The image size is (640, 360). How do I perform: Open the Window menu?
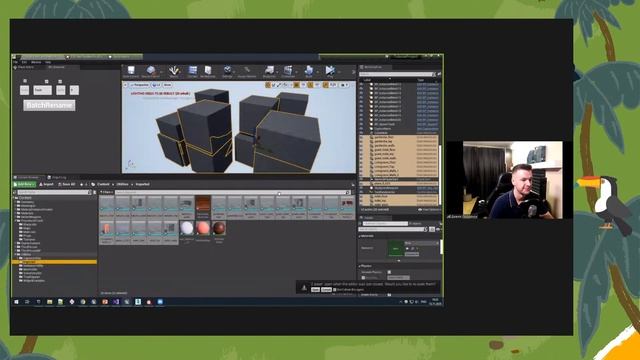coord(36,62)
